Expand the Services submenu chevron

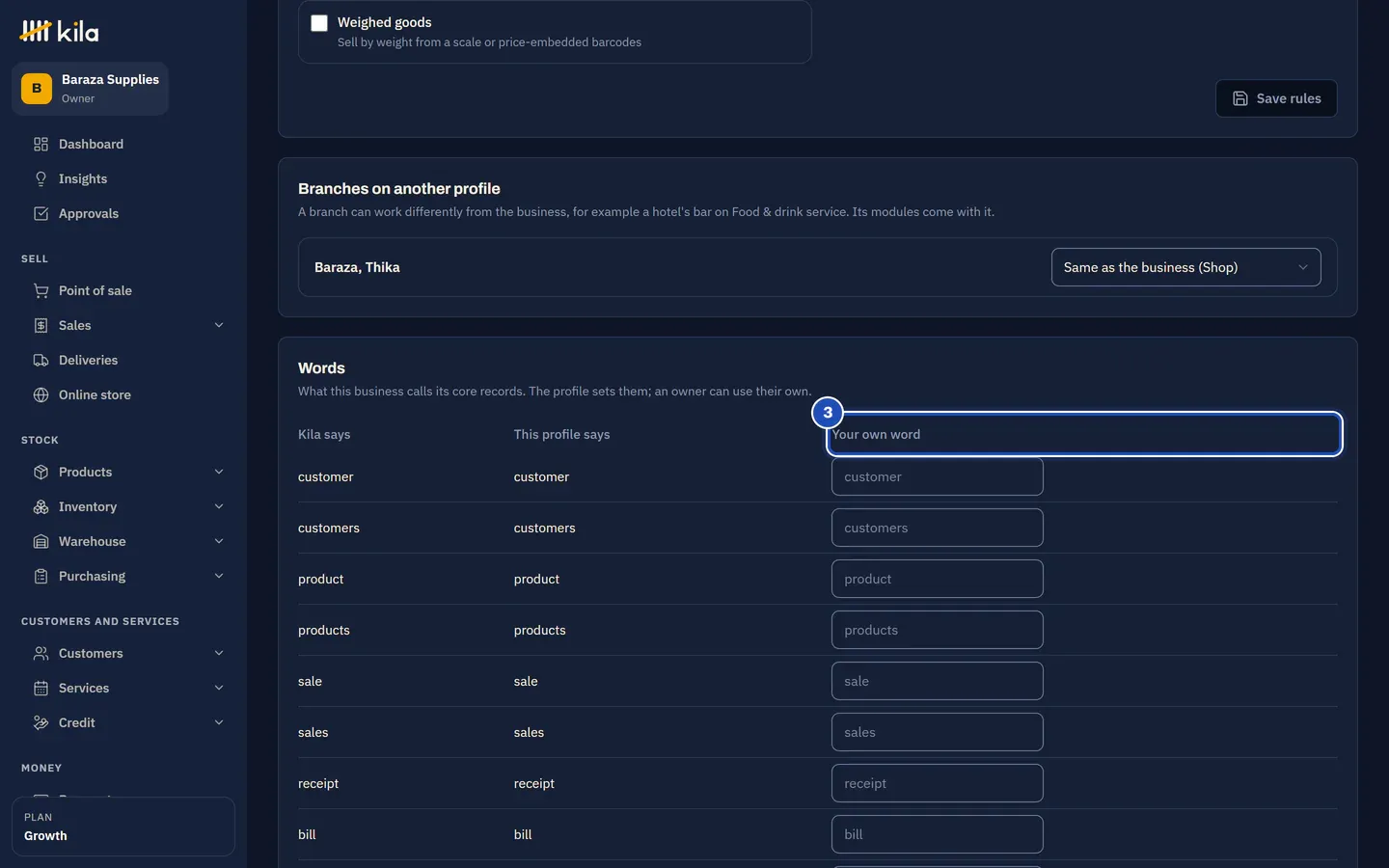coord(219,688)
